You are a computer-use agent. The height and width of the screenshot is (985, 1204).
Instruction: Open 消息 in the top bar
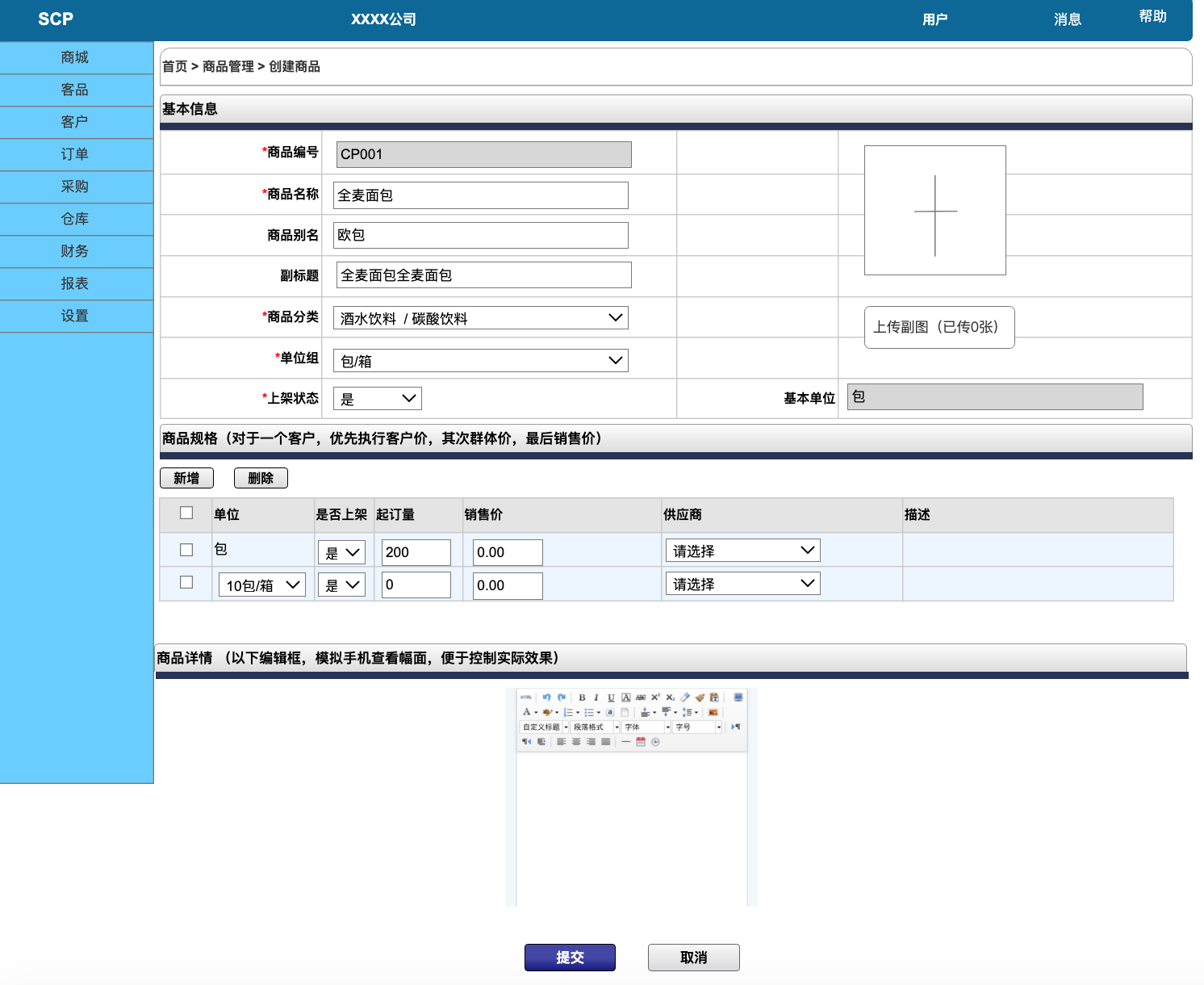click(1067, 19)
